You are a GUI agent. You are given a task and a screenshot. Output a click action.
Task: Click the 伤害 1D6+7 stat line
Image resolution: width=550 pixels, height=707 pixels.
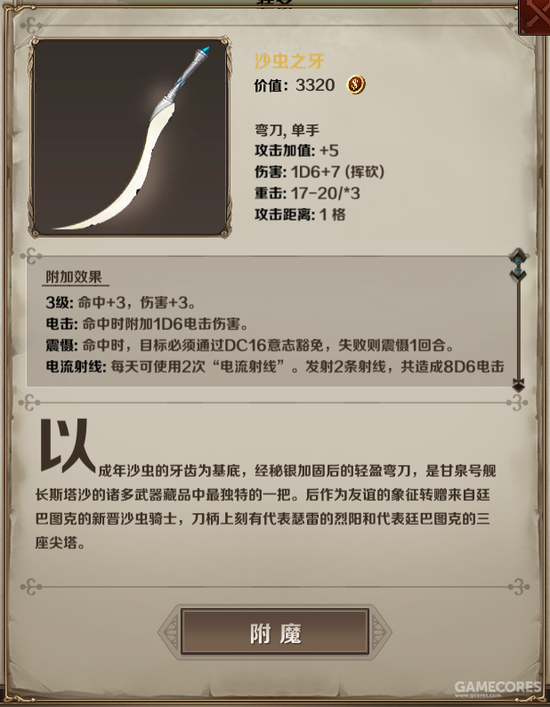click(320, 172)
